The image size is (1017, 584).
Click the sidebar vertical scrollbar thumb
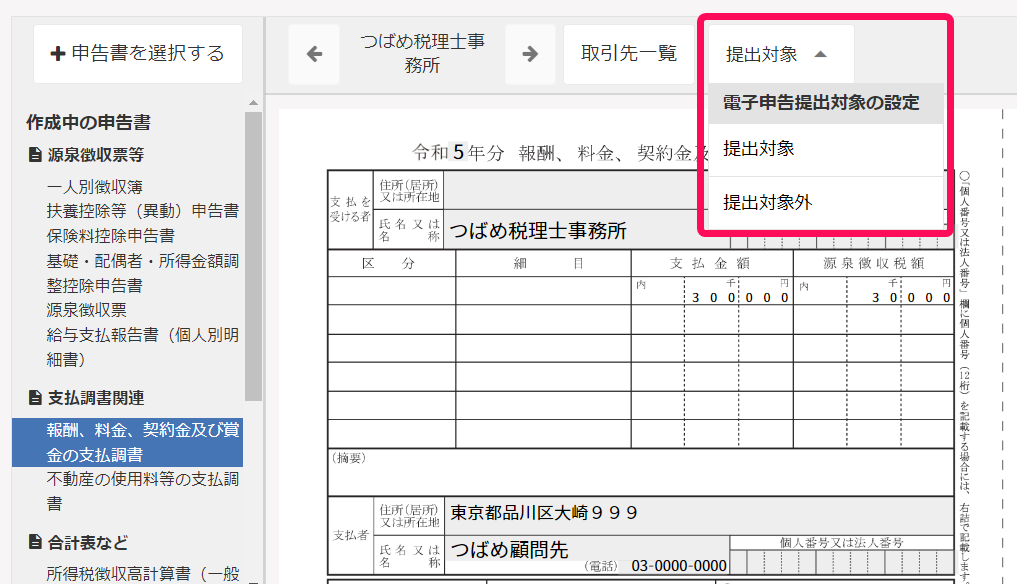pyautogui.click(x=254, y=256)
